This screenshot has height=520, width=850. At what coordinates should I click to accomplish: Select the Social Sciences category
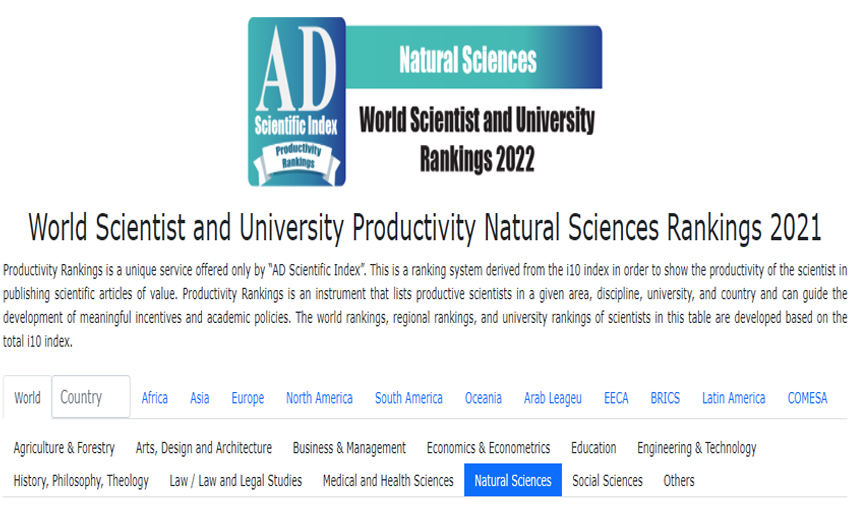pyautogui.click(x=607, y=481)
